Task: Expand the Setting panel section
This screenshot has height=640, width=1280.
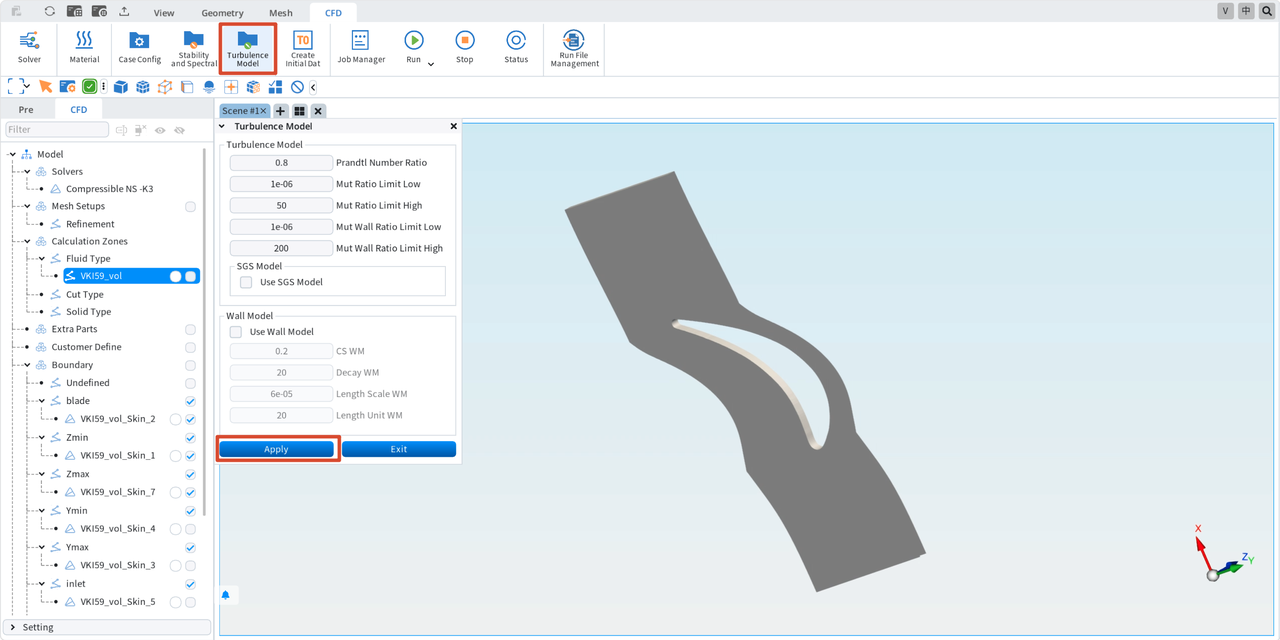Action: click(x=13, y=627)
